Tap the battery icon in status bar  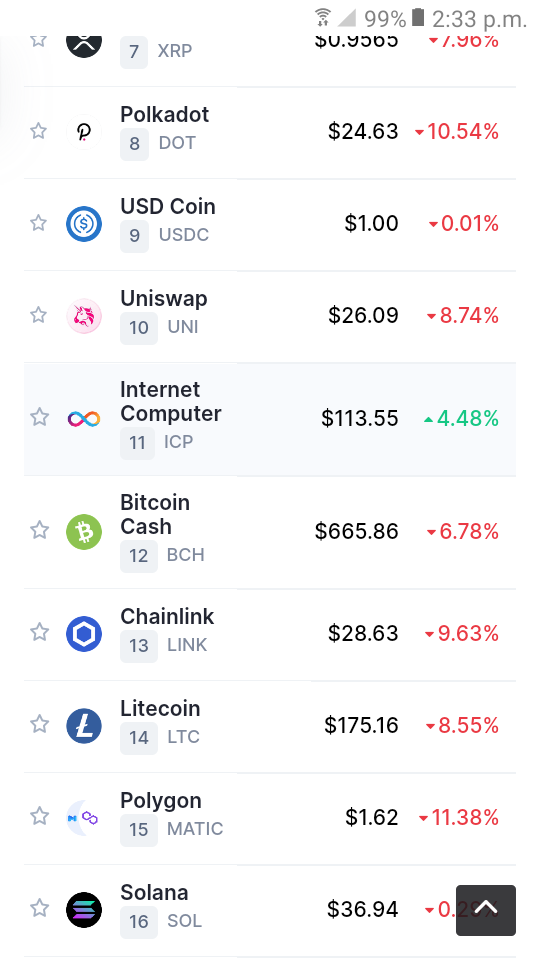pos(418,18)
